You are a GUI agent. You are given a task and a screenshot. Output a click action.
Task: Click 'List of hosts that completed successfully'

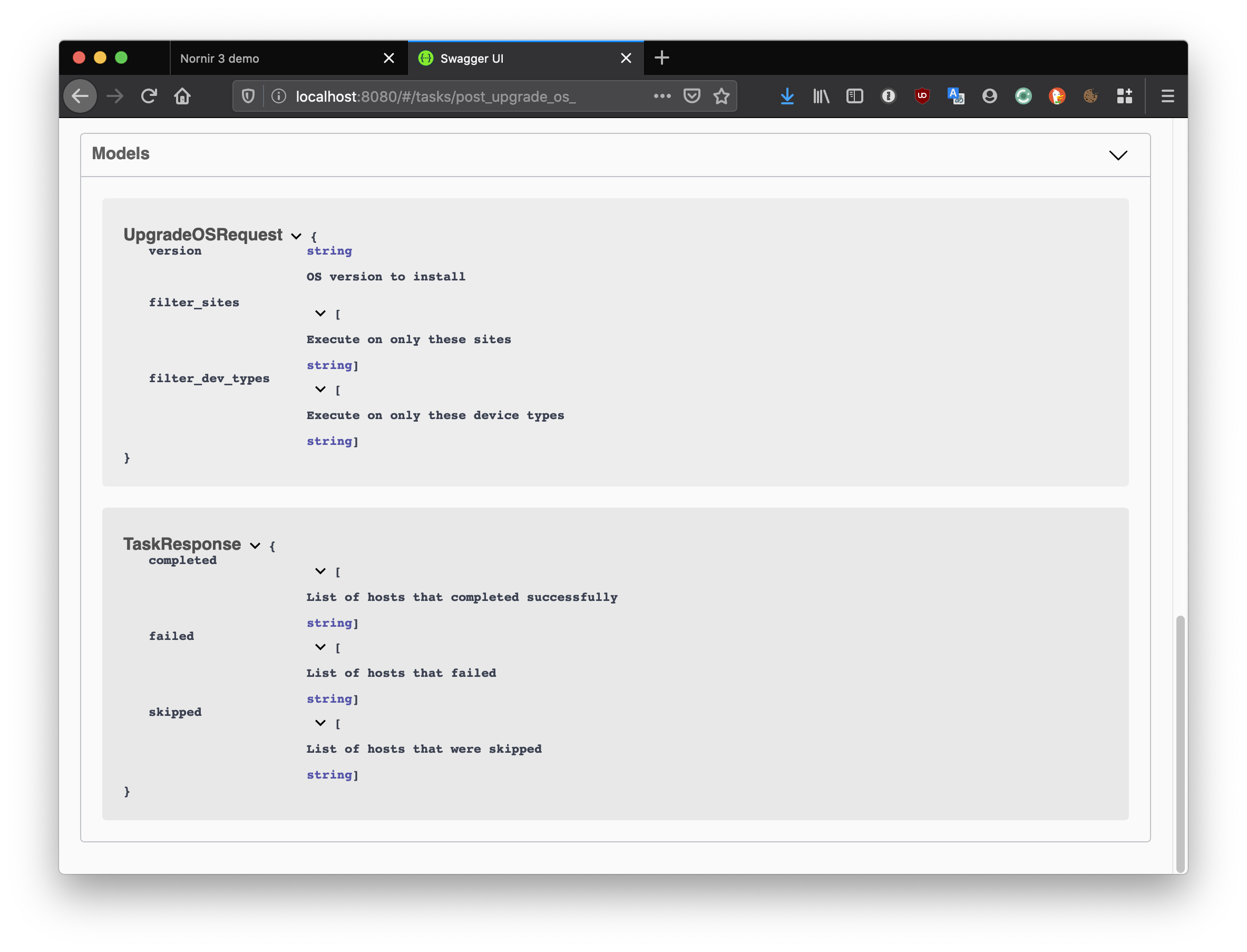point(462,598)
